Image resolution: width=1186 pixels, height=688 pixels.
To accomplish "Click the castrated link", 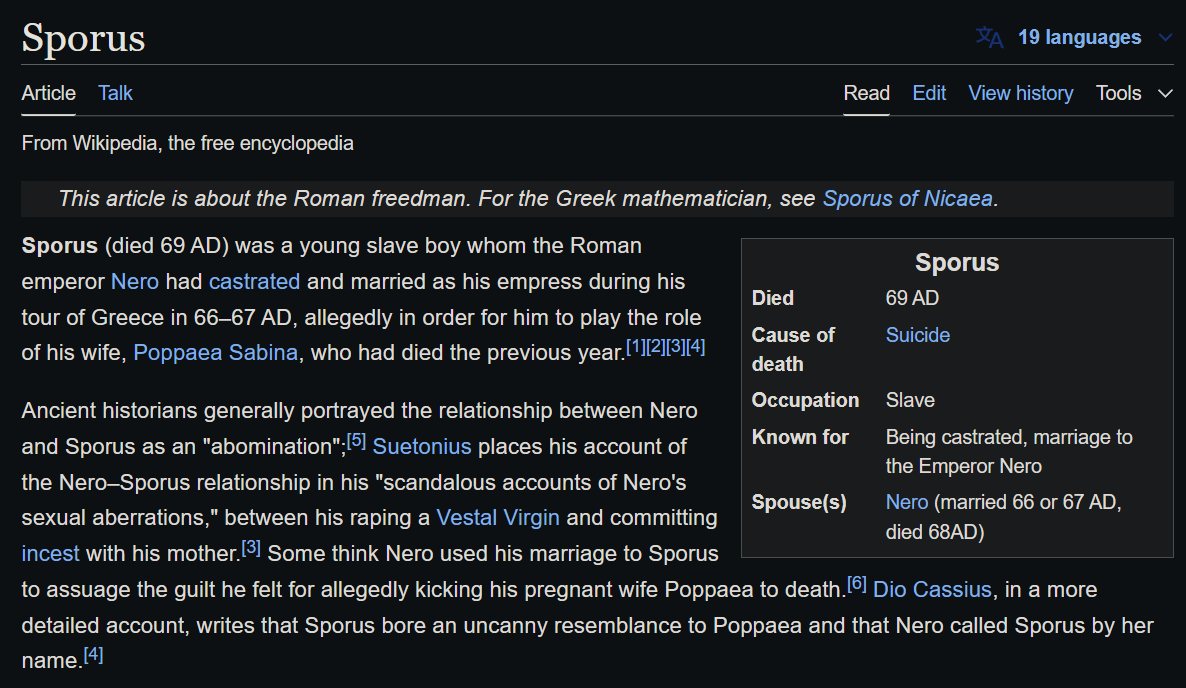I will click(254, 282).
